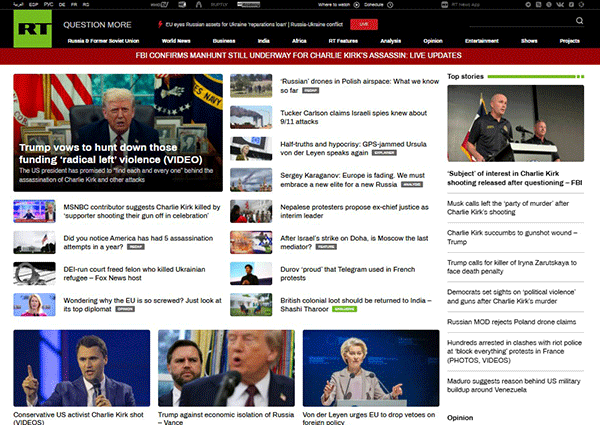
Task: Open EU top diplomat opinion article
Action: 142,305
